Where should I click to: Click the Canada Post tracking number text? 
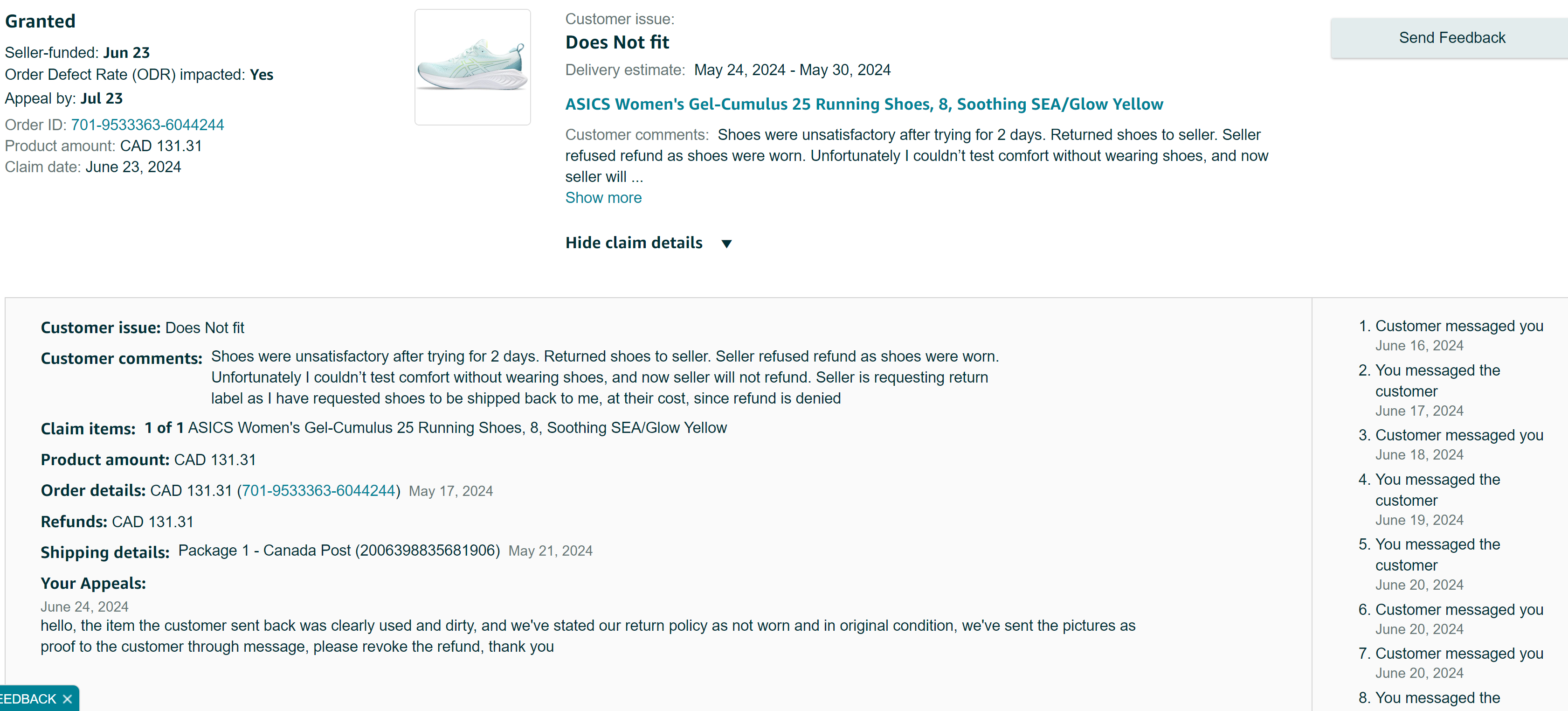pos(427,551)
